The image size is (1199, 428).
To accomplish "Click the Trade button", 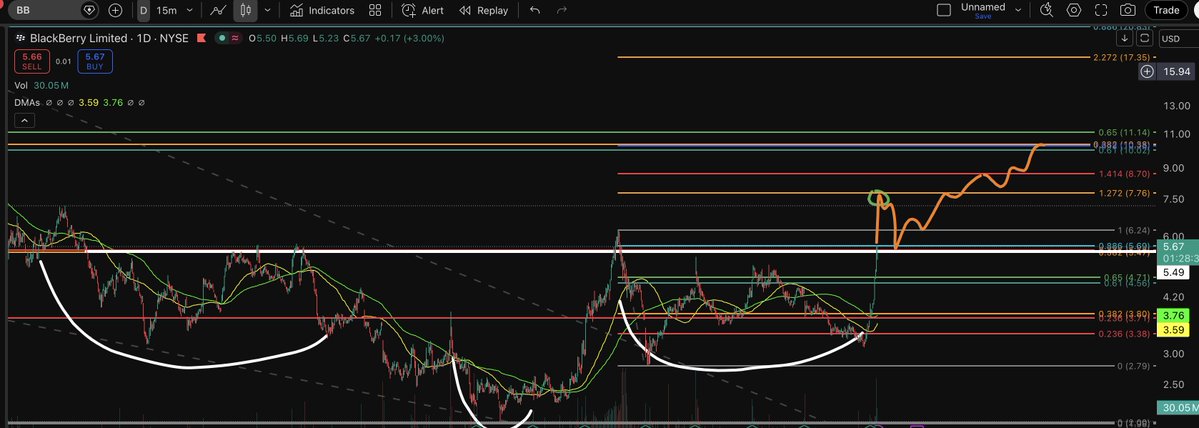I will coord(1166,10).
